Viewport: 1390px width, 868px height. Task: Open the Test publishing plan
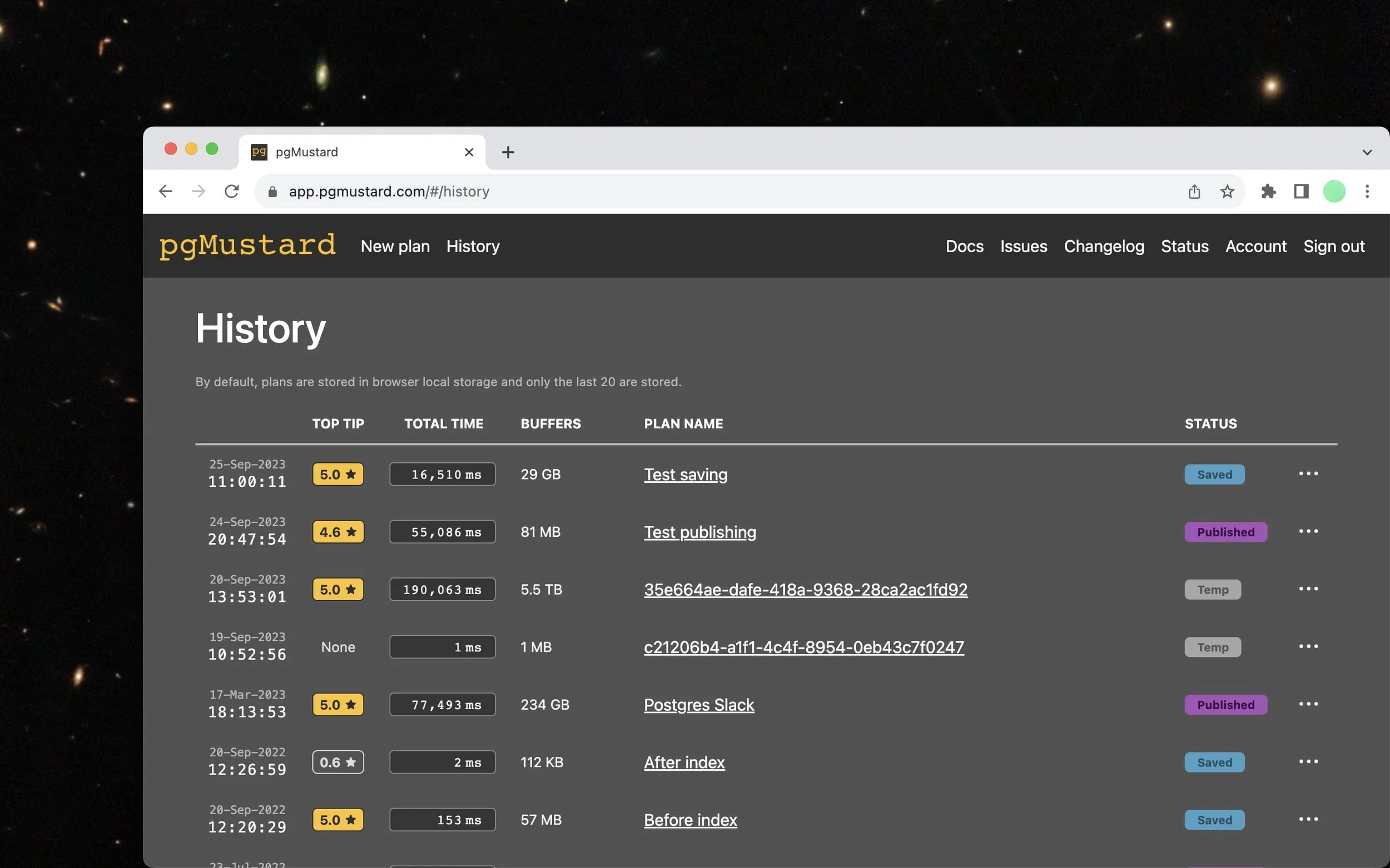tap(699, 532)
